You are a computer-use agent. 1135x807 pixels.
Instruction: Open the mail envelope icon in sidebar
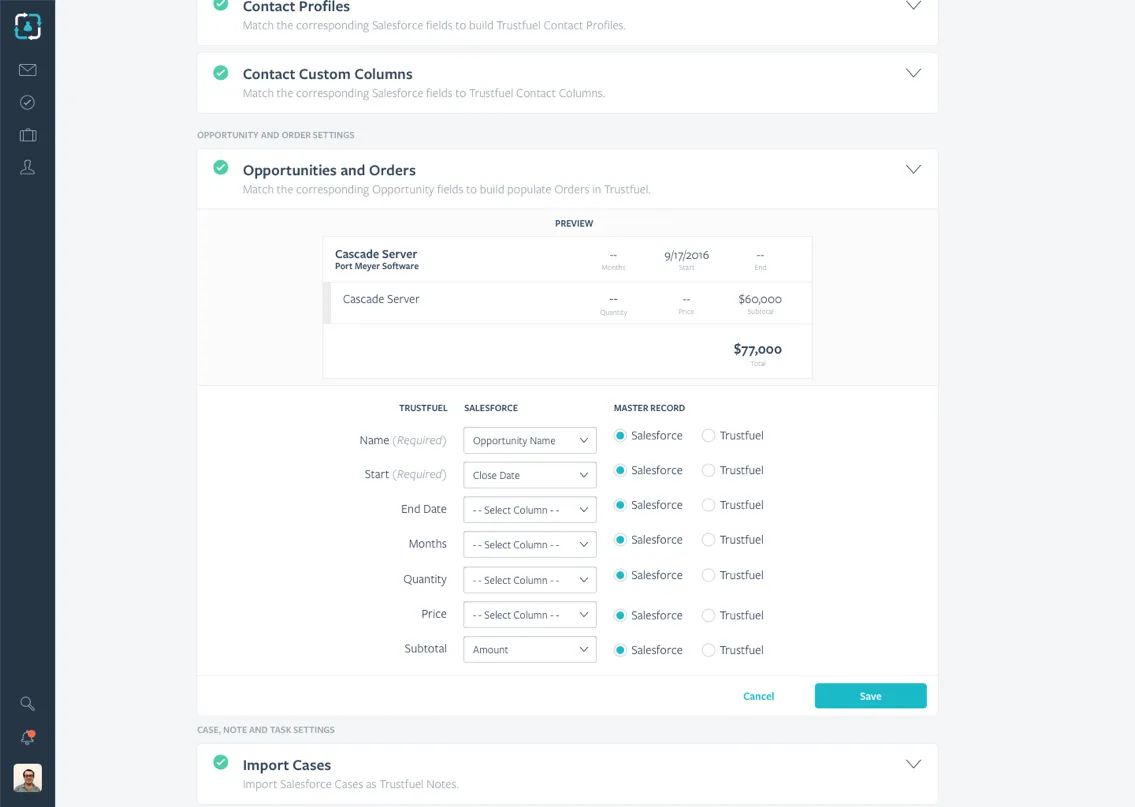click(27, 70)
